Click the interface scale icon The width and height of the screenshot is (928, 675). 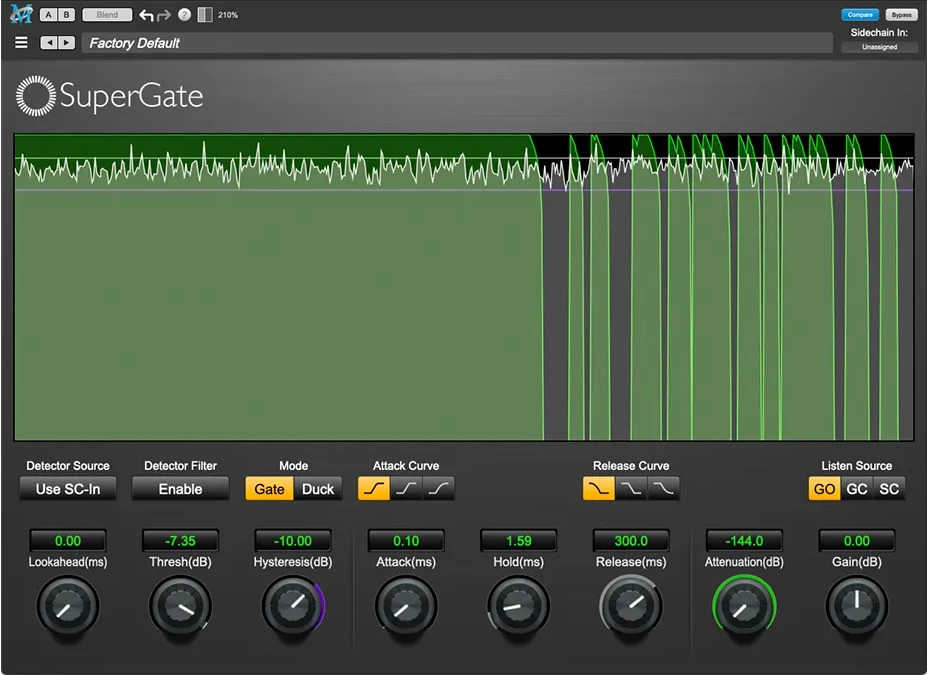pyautogui.click(x=205, y=15)
